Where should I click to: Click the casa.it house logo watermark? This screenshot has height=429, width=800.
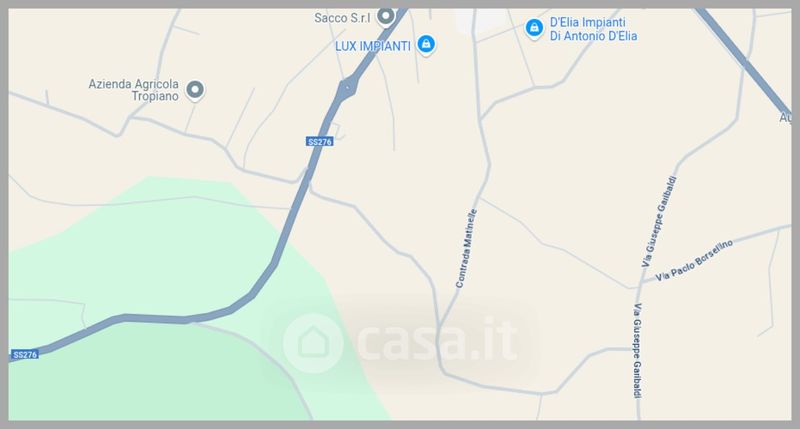click(x=313, y=343)
